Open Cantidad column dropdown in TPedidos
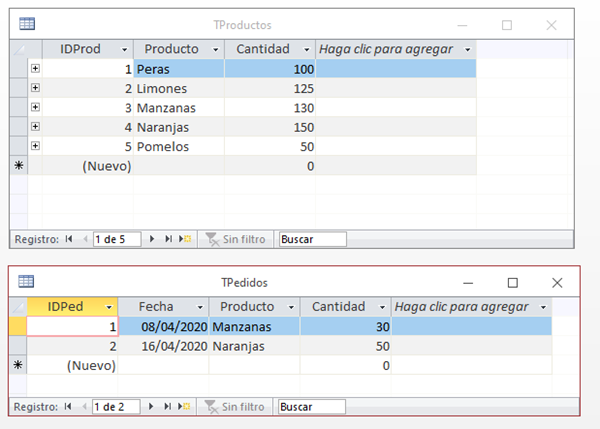 382,307
